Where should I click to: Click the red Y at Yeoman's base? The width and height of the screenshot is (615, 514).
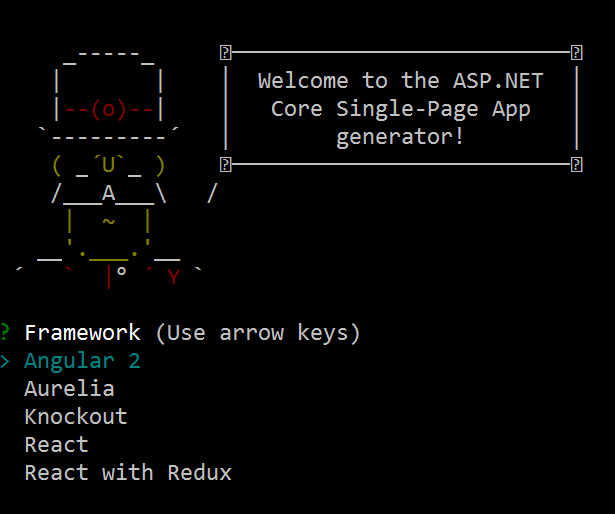coord(173,277)
